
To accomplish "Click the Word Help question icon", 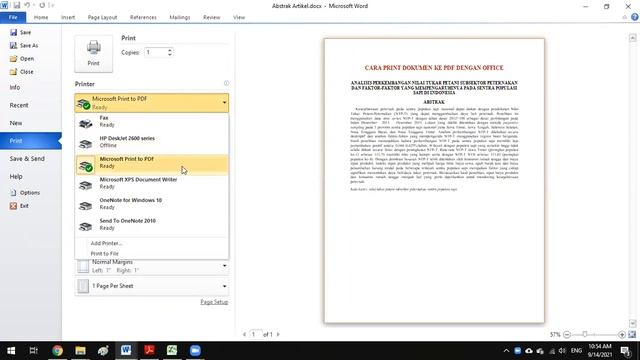I will (634, 17).
